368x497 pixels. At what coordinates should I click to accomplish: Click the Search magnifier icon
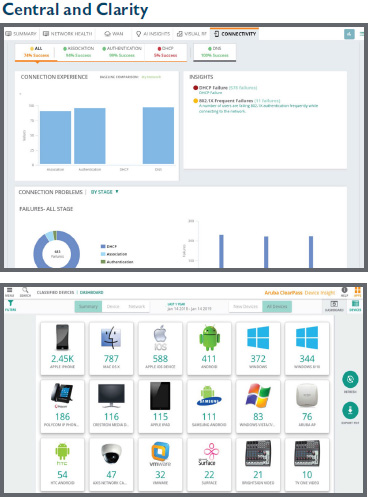click(x=25, y=290)
